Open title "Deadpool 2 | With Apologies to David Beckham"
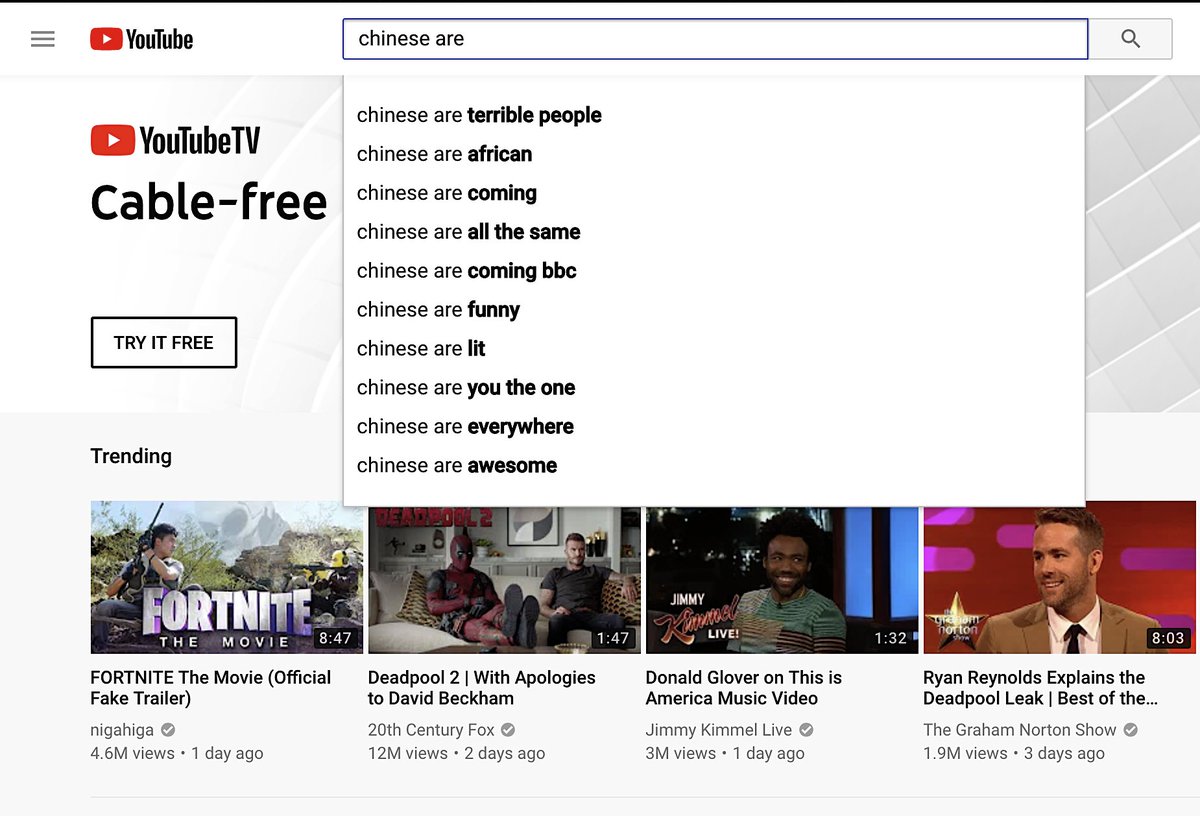The image size is (1200, 816). coord(482,688)
